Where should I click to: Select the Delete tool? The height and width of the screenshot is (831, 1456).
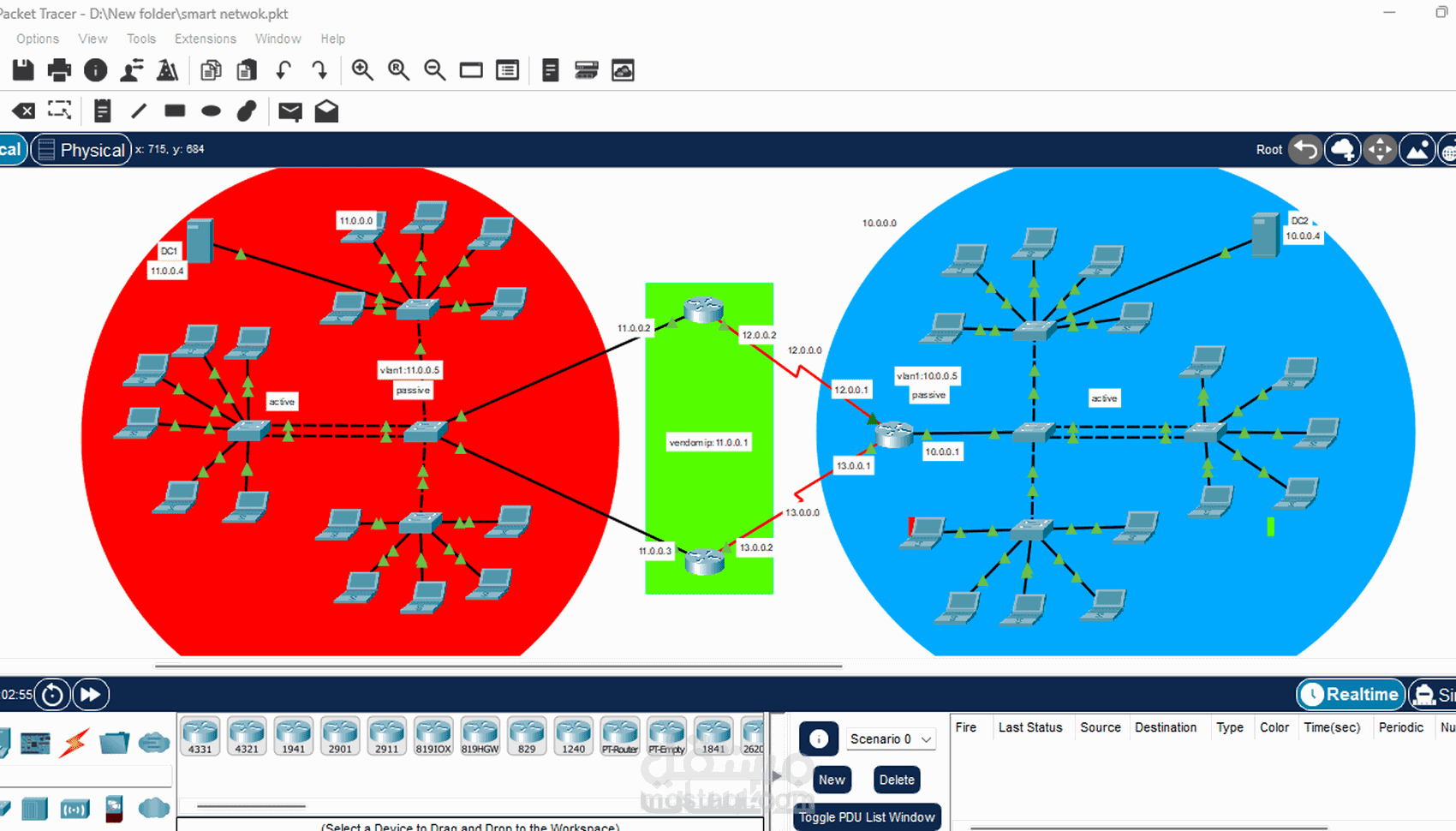click(23, 111)
